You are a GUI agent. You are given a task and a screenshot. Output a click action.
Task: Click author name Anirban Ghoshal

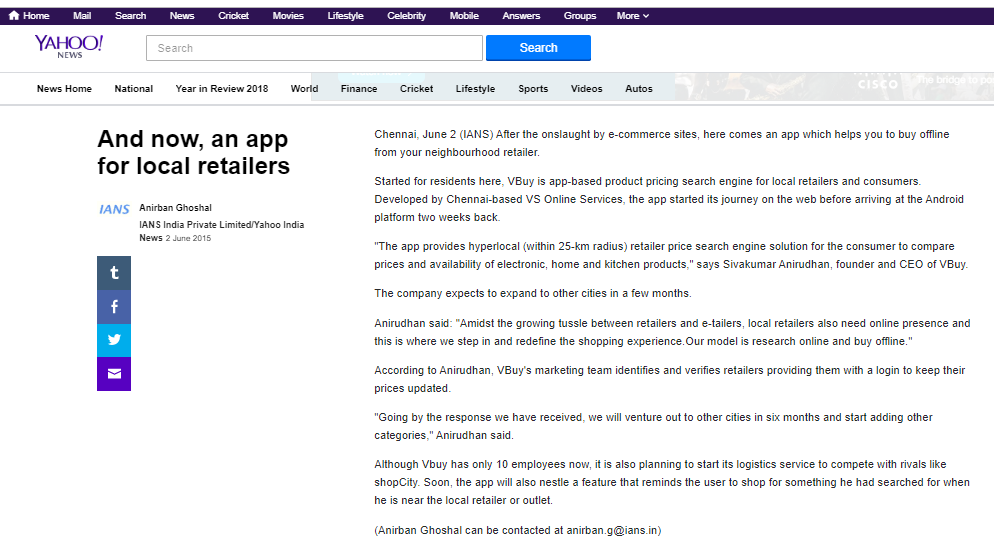click(x=176, y=208)
